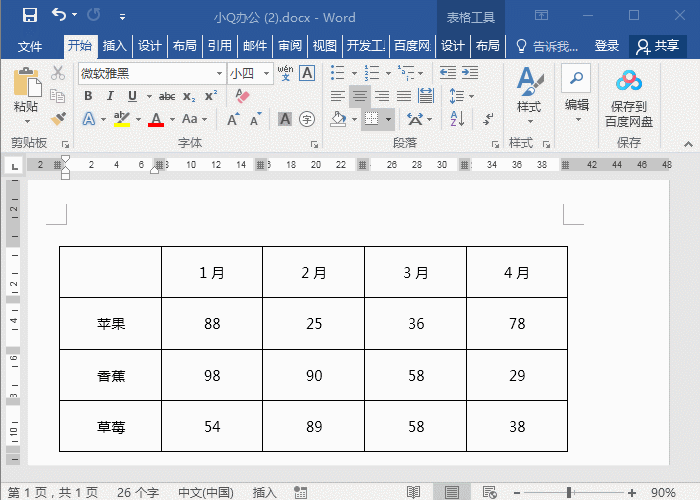Click the Clear Formatting eraser icon
Viewport: 700px width, 500px height.
tap(242, 96)
